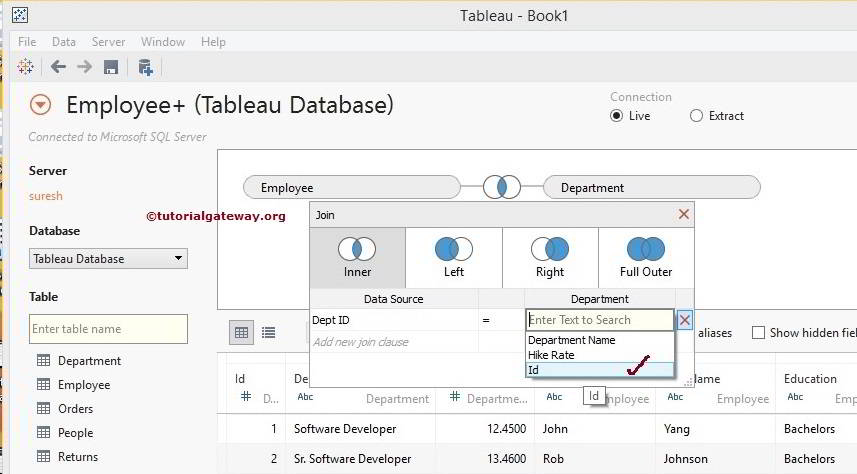Screen dimensions: 857x474
Task: Switch to metadata list view
Action: 268,332
